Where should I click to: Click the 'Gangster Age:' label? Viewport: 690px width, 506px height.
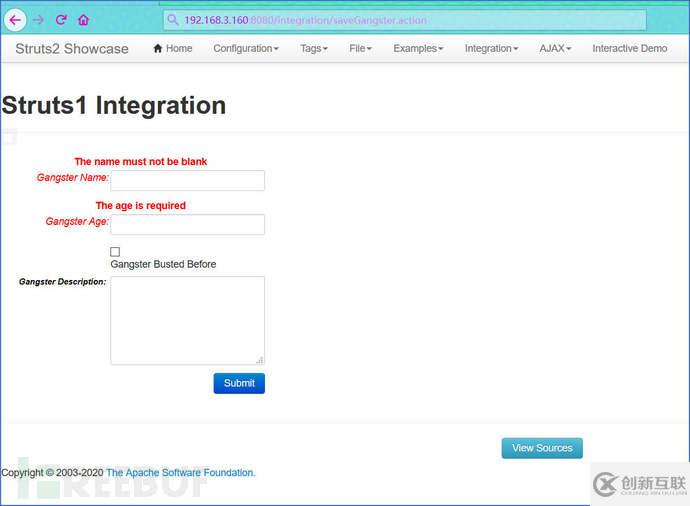(x=77, y=221)
